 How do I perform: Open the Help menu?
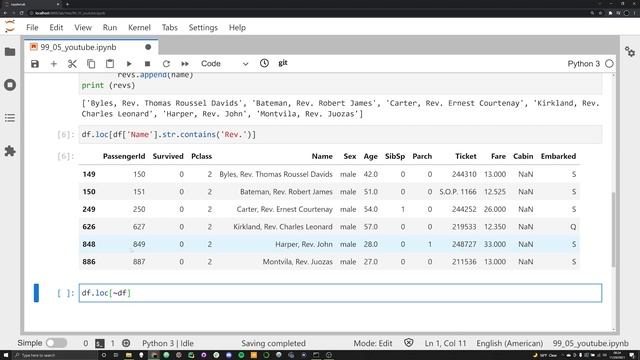coord(237,27)
